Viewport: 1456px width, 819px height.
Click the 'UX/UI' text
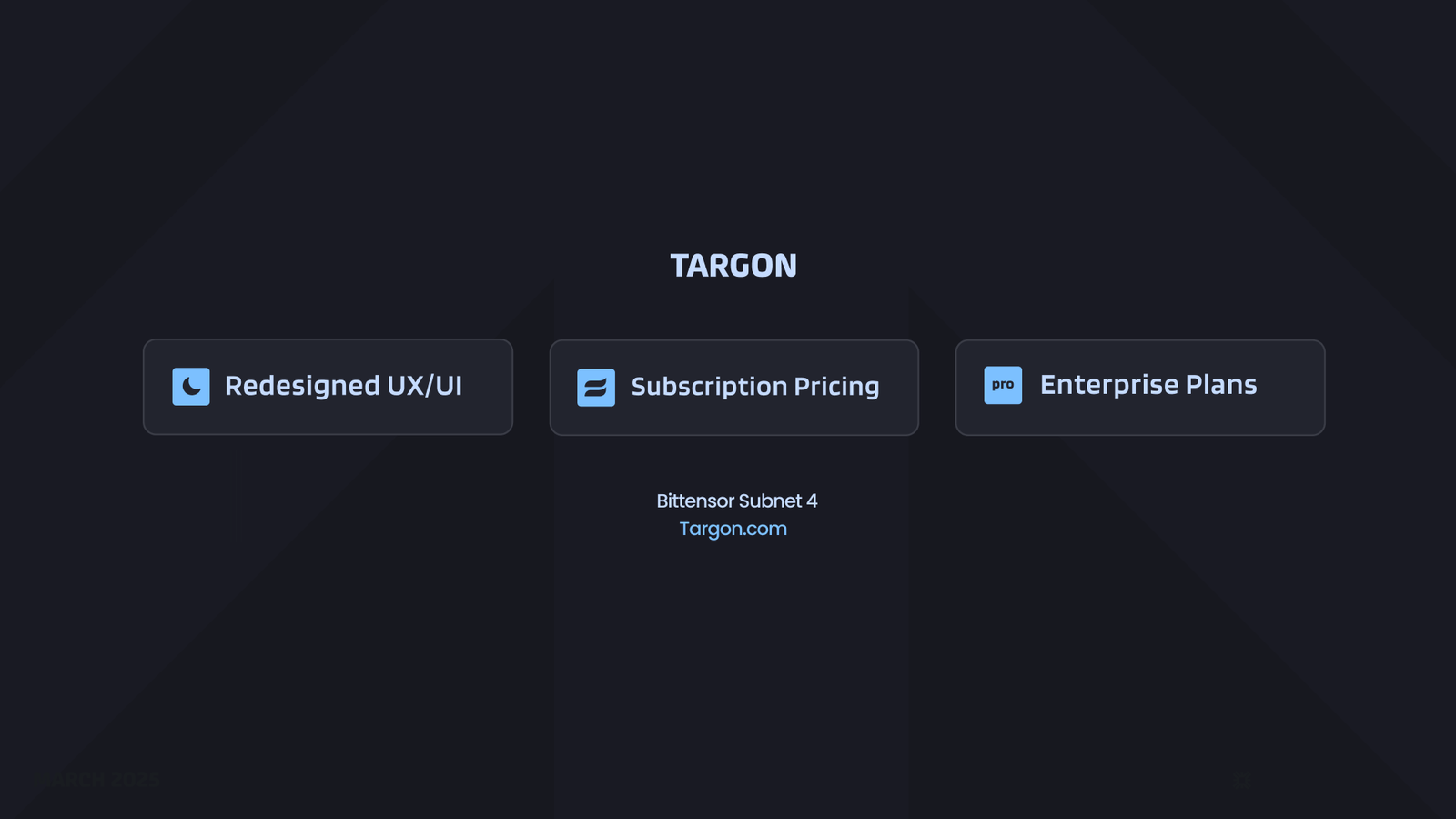pyautogui.click(x=425, y=386)
